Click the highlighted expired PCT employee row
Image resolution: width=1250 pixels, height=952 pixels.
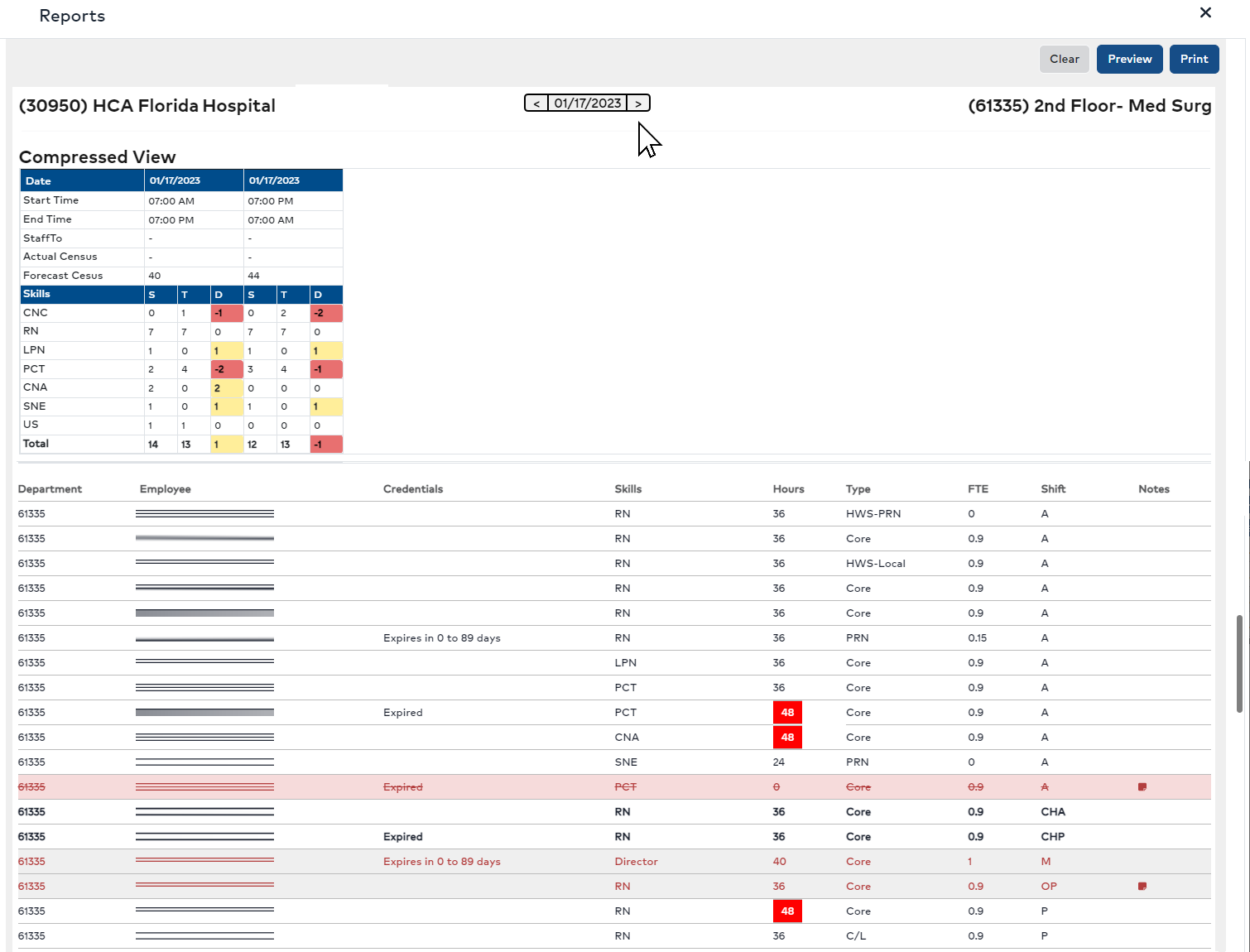pyautogui.click(x=497, y=786)
